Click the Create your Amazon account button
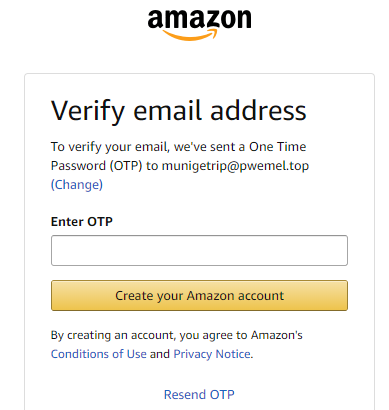 [x=199, y=296]
